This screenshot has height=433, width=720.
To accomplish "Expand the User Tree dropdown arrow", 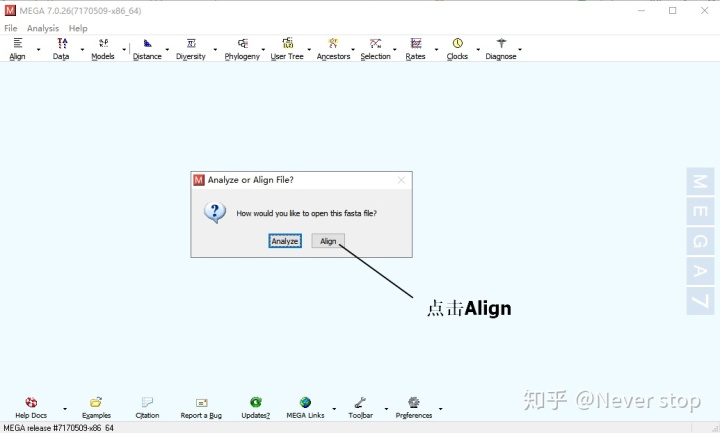I will tap(309, 50).
